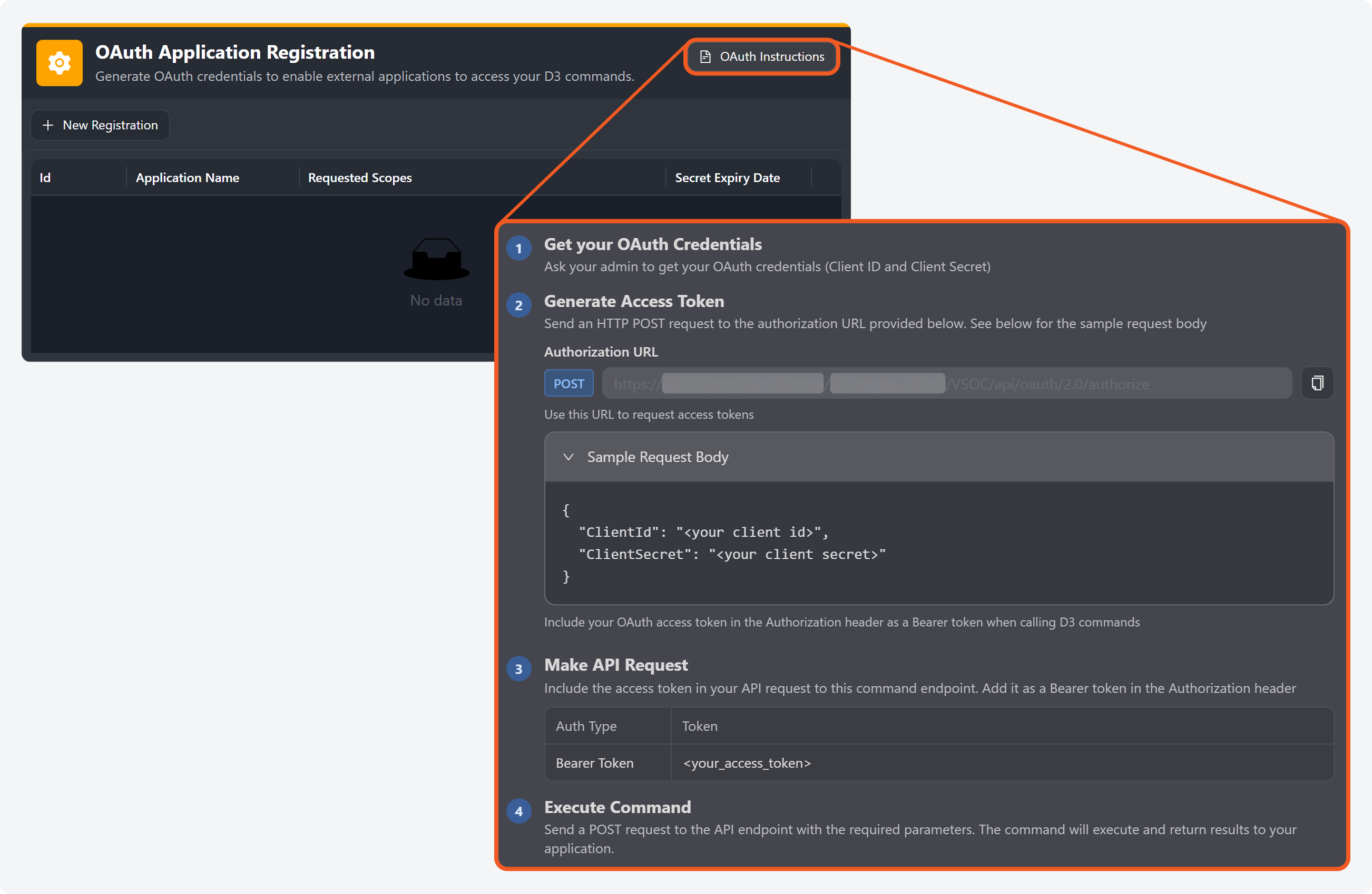Click the Secret Expiry Date column header
Screen dimensions: 1372x894
pos(727,178)
